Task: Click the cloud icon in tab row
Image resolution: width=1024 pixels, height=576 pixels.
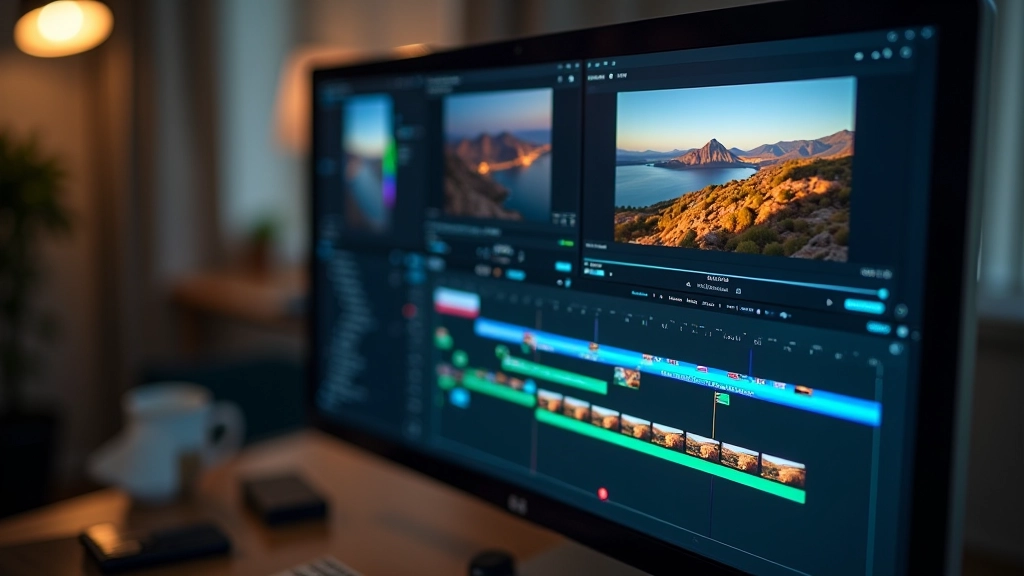Action: tap(784, 315)
